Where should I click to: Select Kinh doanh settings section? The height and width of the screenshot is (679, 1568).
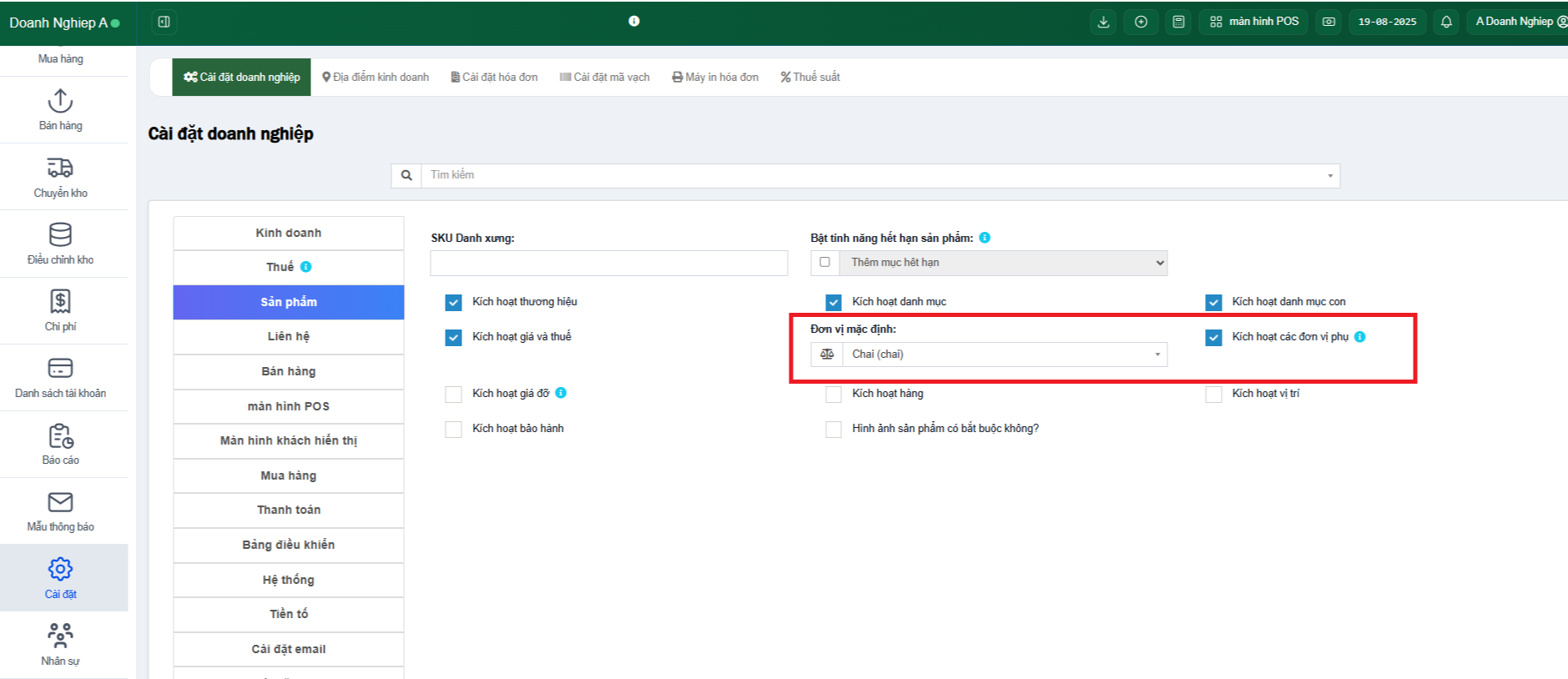(289, 233)
